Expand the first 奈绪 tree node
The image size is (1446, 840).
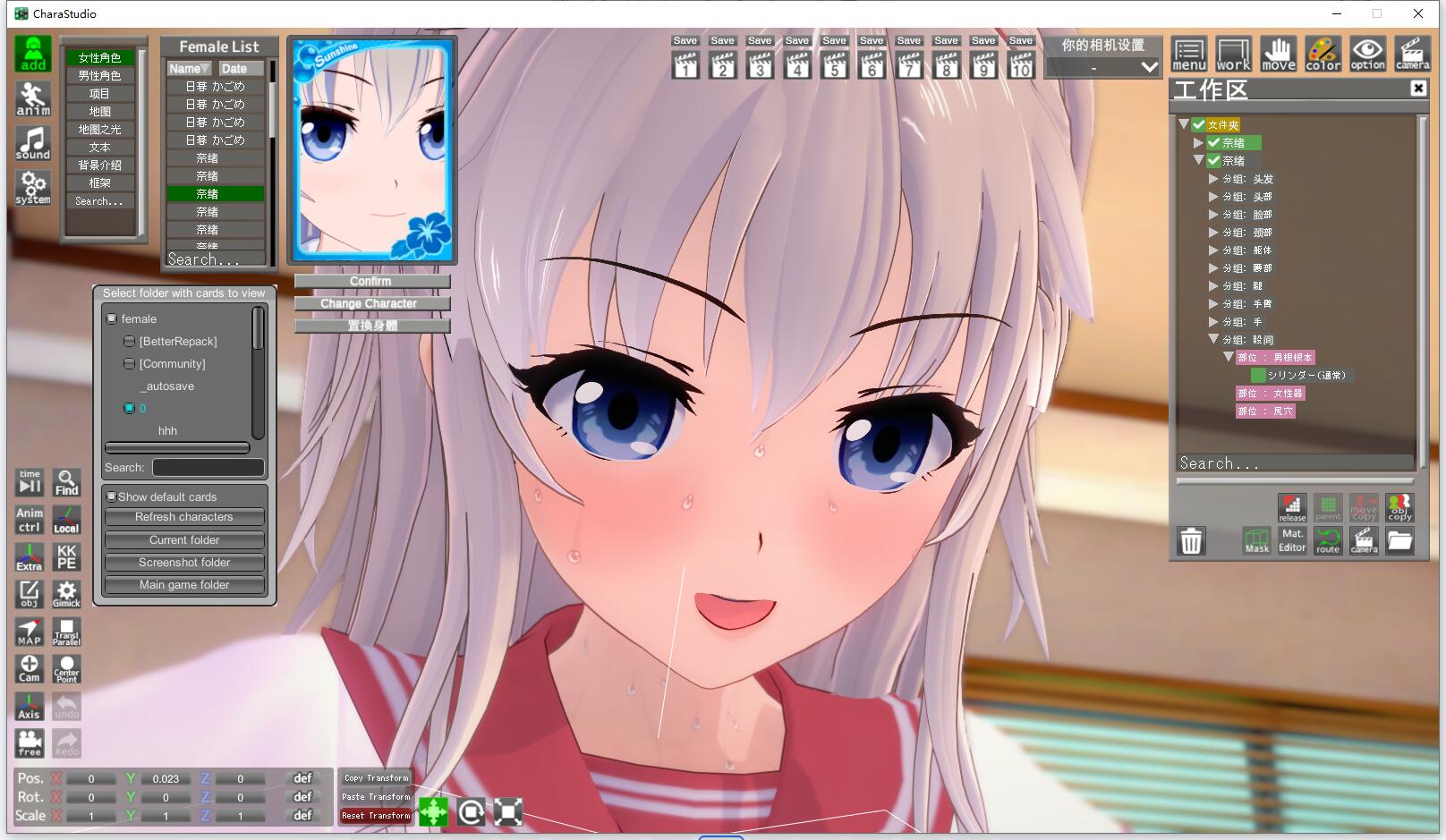pyautogui.click(x=1198, y=142)
